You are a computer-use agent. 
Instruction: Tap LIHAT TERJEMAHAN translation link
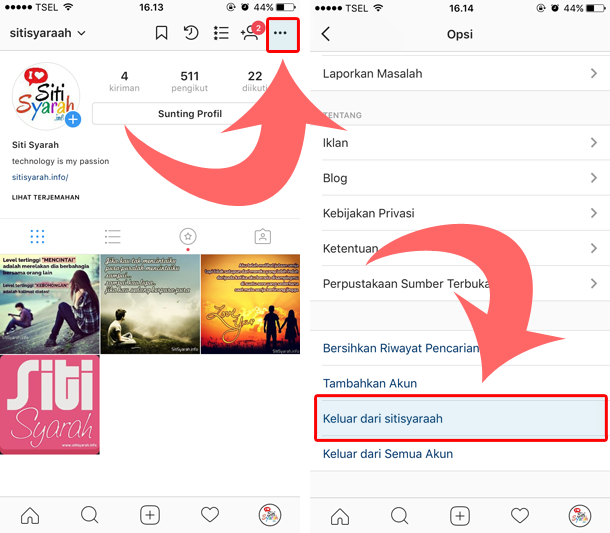point(46,197)
